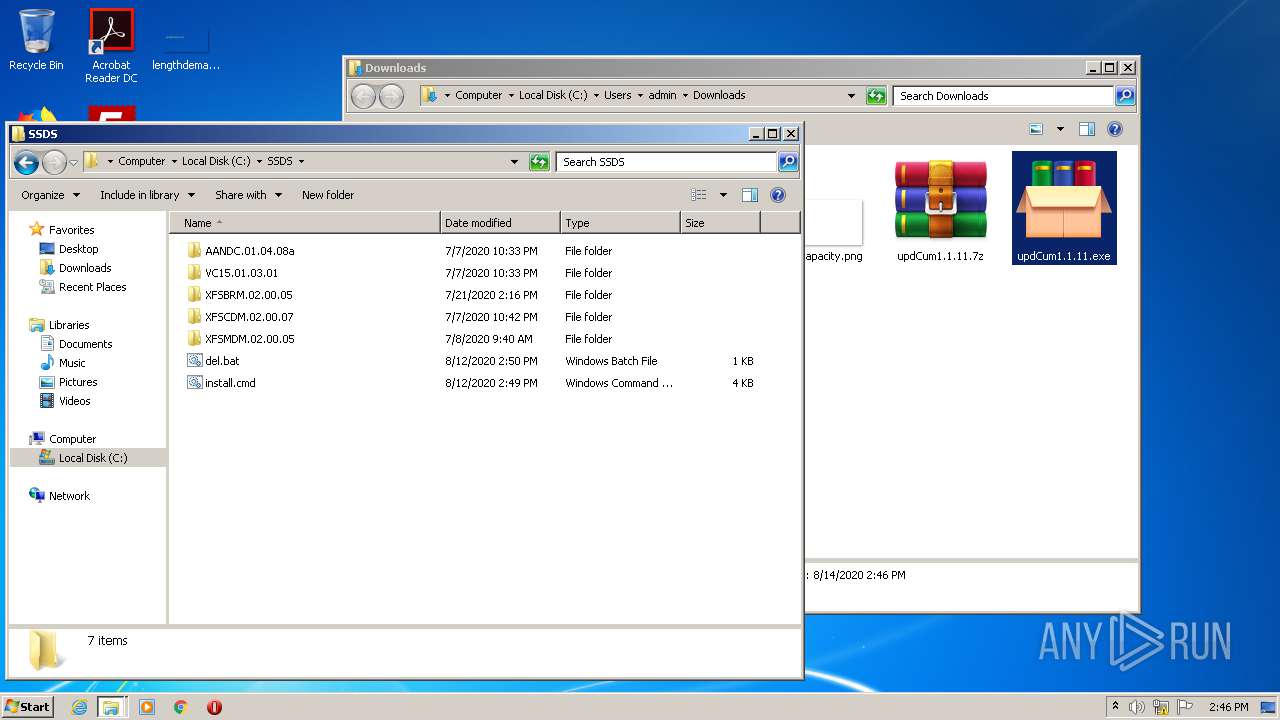This screenshot has height=720, width=1280.
Task: Open Acrobat Reader DC desktop shortcut
Action: coord(111,46)
